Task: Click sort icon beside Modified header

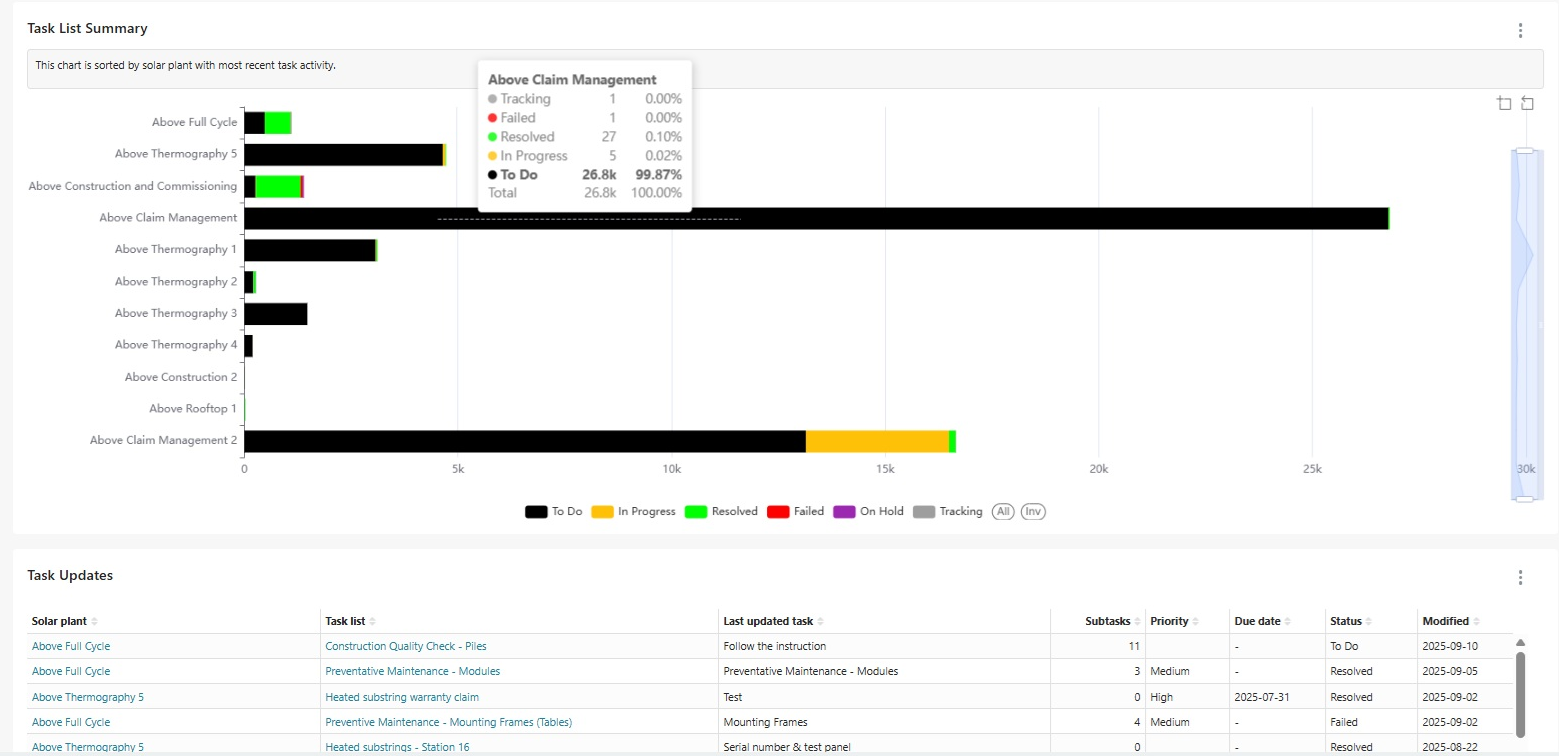Action: pos(1477,622)
